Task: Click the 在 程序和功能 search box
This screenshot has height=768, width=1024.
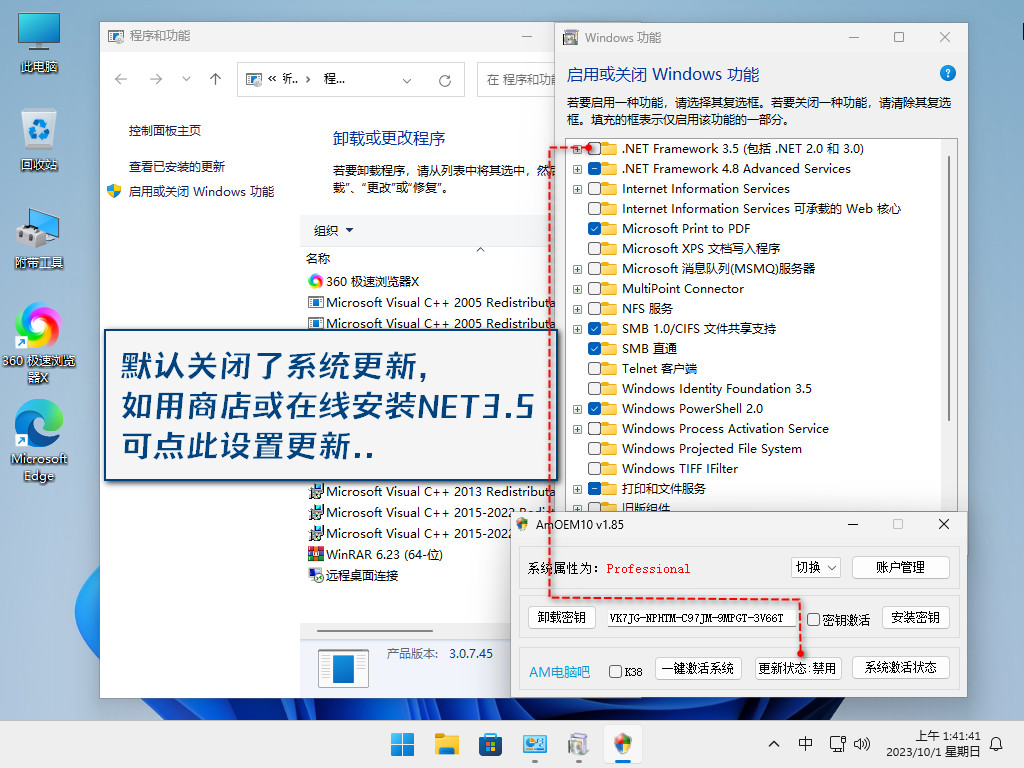Action: pos(516,80)
